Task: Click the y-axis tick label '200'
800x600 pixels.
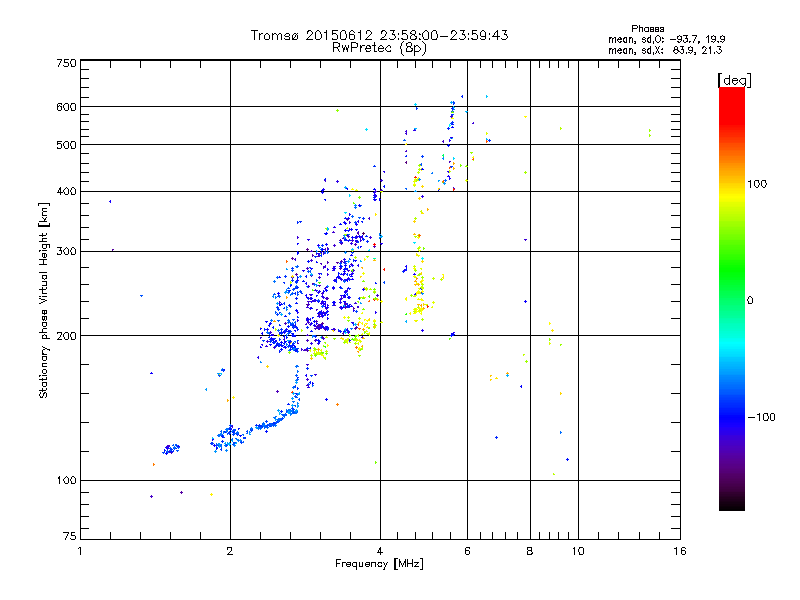Action: coord(66,336)
